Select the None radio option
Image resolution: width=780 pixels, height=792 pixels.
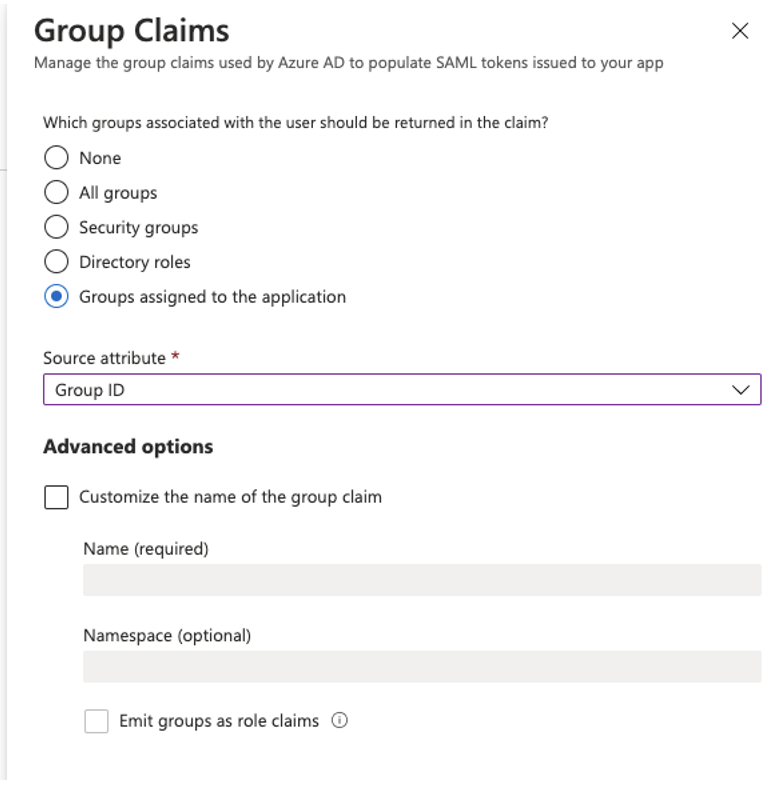(x=56, y=158)
